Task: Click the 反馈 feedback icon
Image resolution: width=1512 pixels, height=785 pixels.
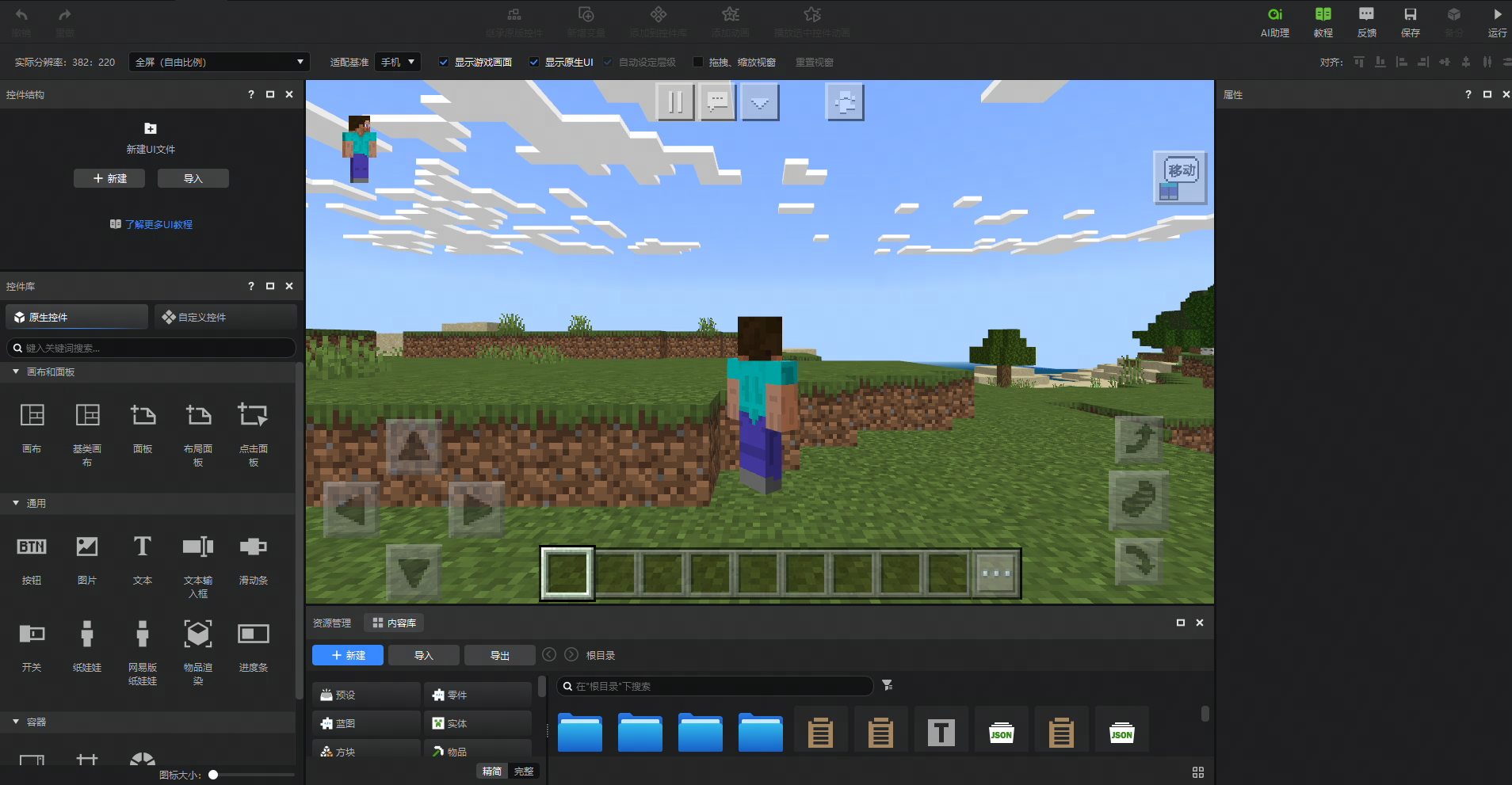Action: [x=1366, y=22]
